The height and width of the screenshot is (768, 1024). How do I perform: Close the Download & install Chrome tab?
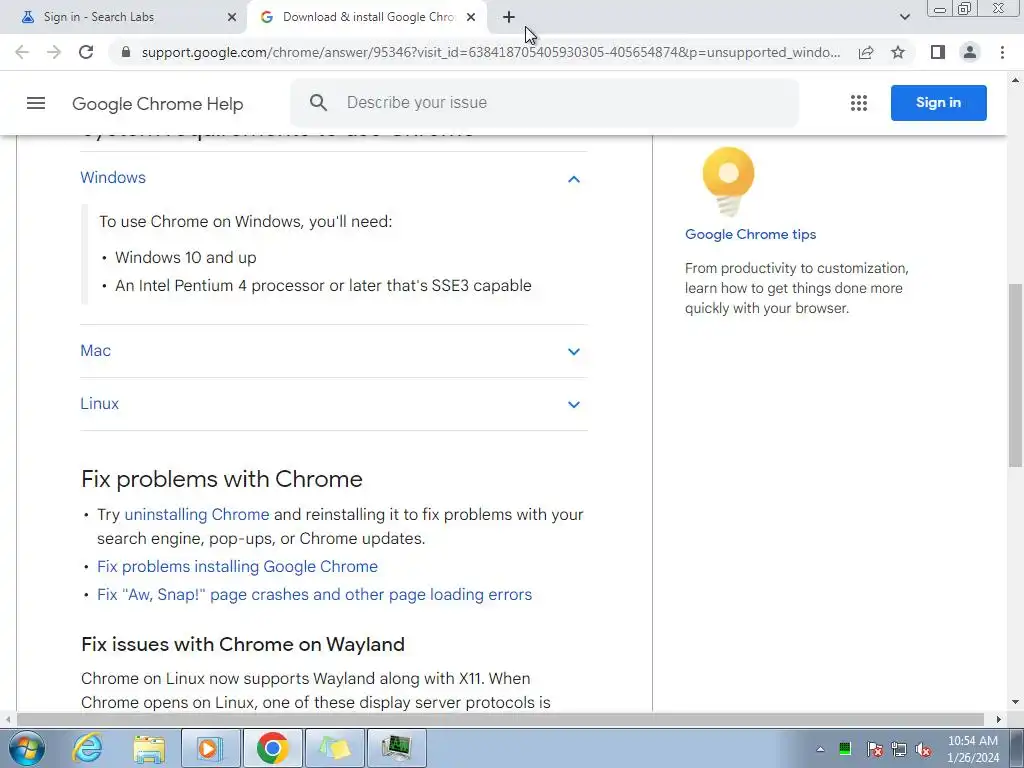coord(471,17)
